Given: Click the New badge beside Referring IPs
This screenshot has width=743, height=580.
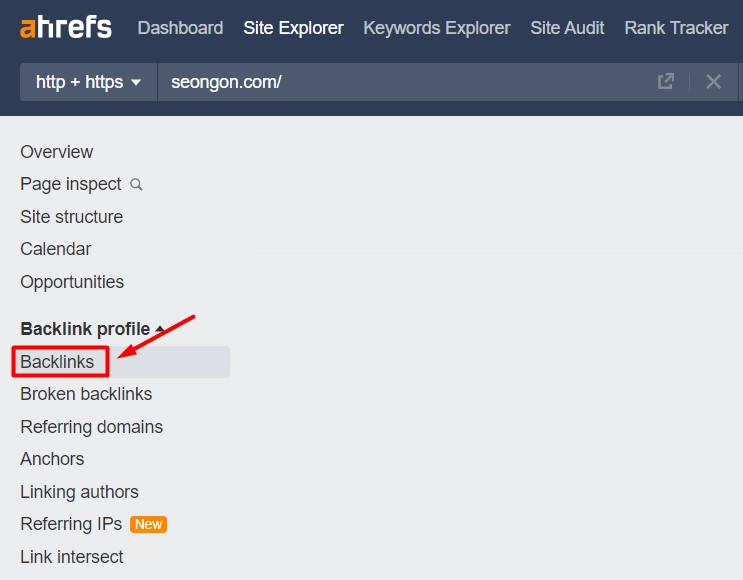Looking at the screenshot, I should click(x=148, y=524).
